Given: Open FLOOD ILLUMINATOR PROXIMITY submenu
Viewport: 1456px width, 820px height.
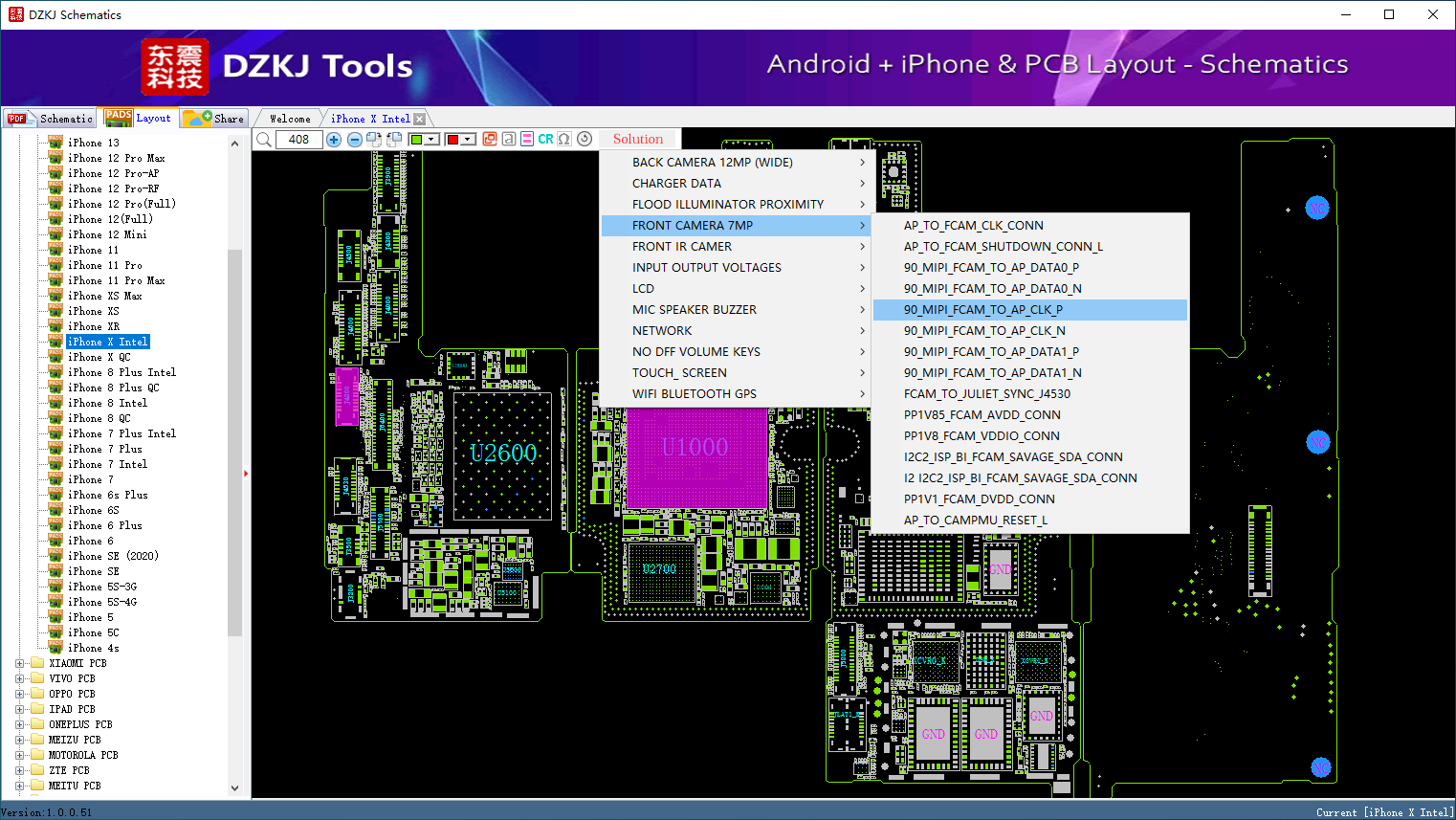Looking at the screenshot, I should coord(736,205).
